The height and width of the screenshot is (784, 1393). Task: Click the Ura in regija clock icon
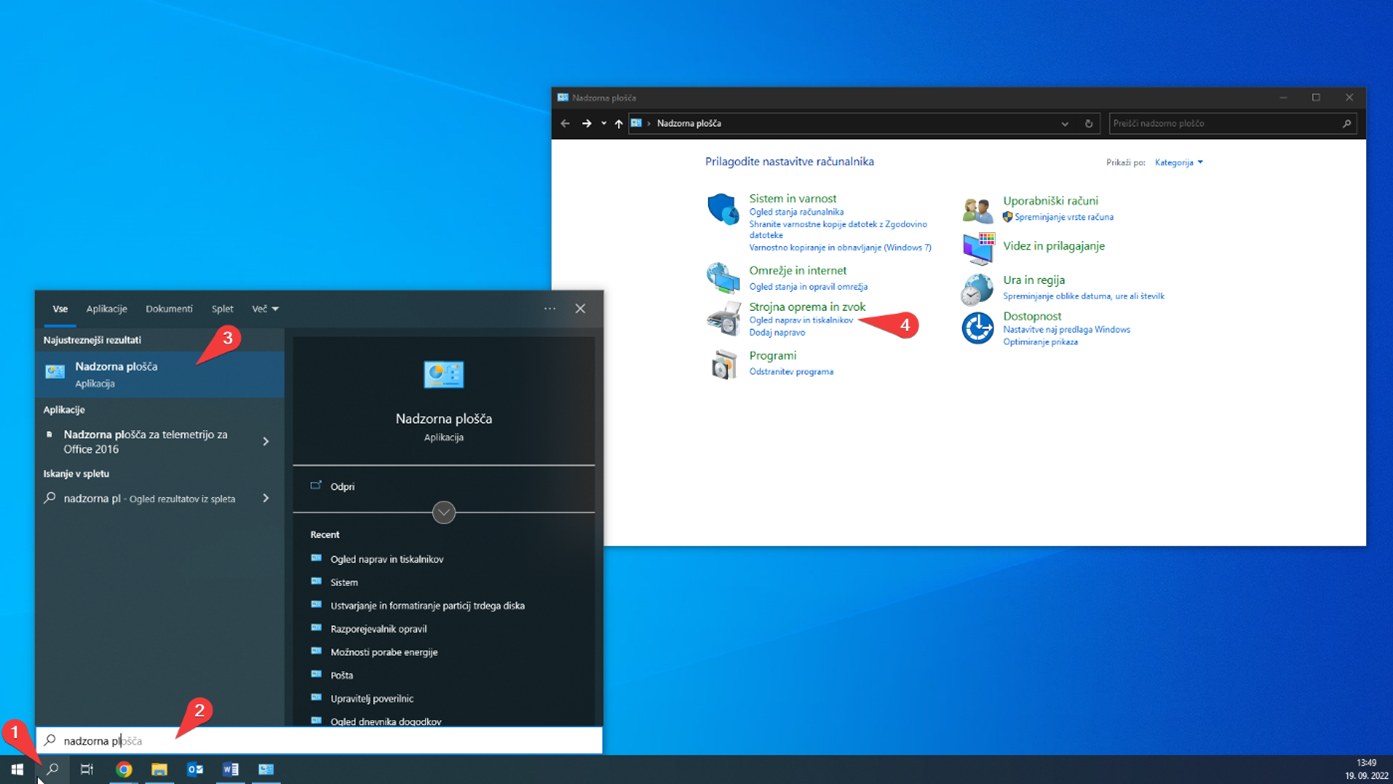pyautogui.click(x=977, y=289)
